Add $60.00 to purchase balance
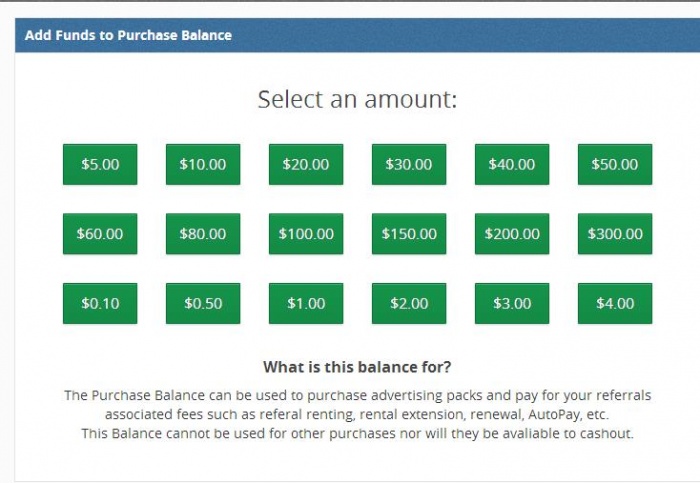The image size is (700, 483). pos(100,234)
